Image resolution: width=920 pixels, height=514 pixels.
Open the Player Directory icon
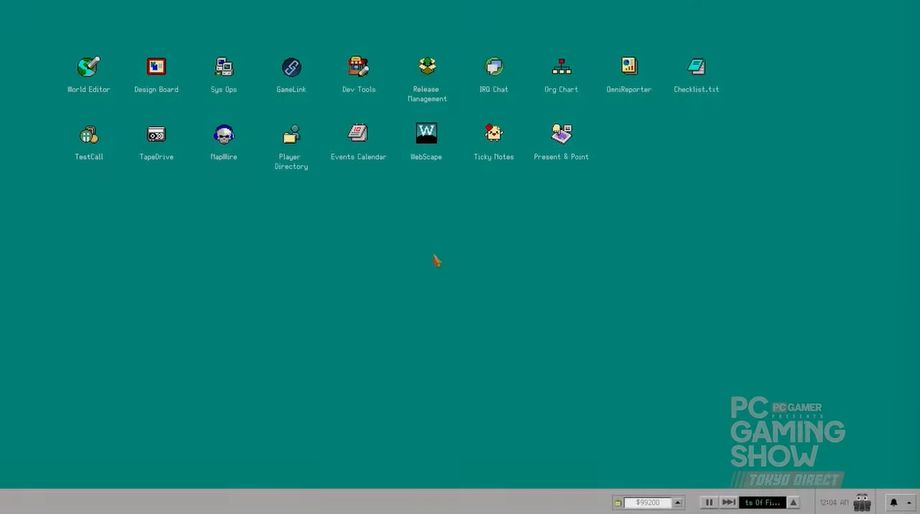291,134
